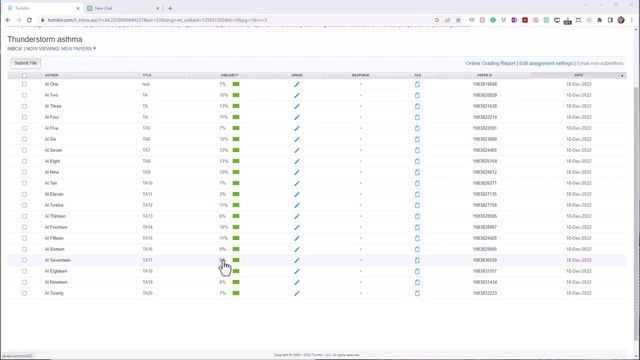Open the browser side panel icon

[x=610, y=20]
